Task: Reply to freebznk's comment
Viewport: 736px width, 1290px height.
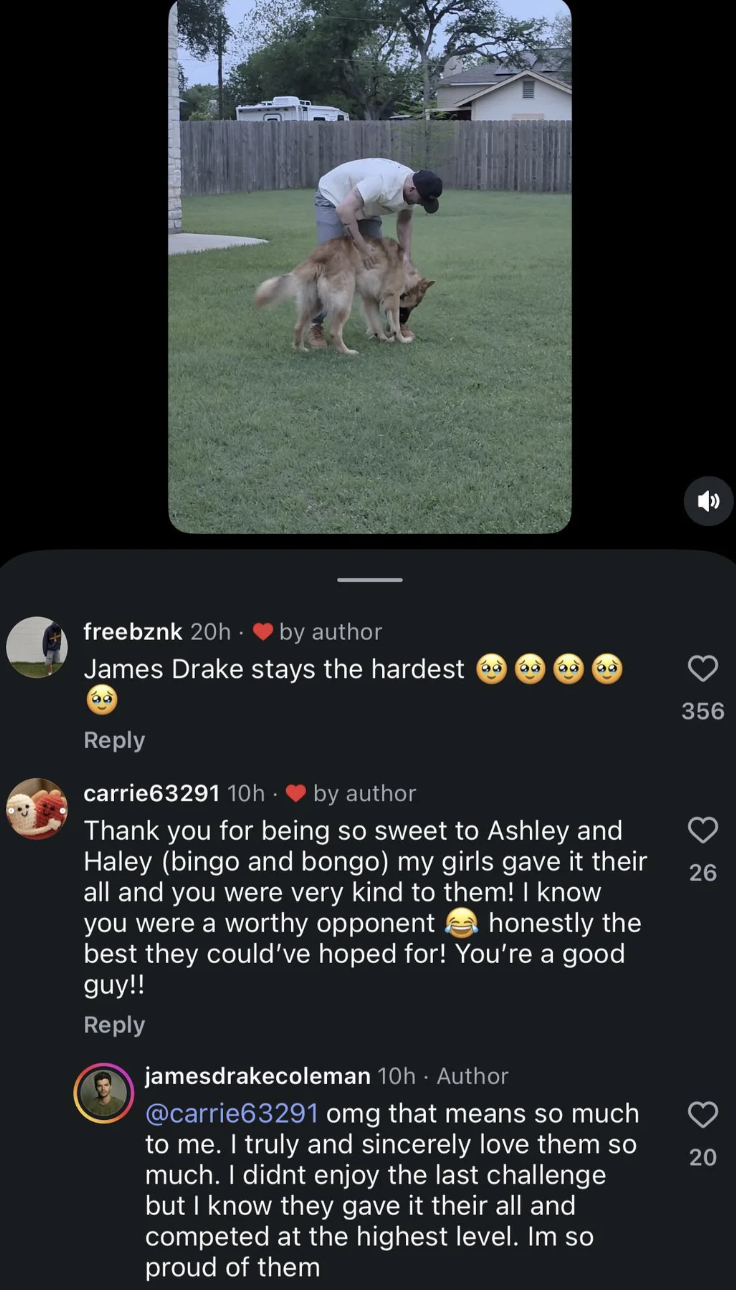Action: pyautogui.click(x=114, y=740)
